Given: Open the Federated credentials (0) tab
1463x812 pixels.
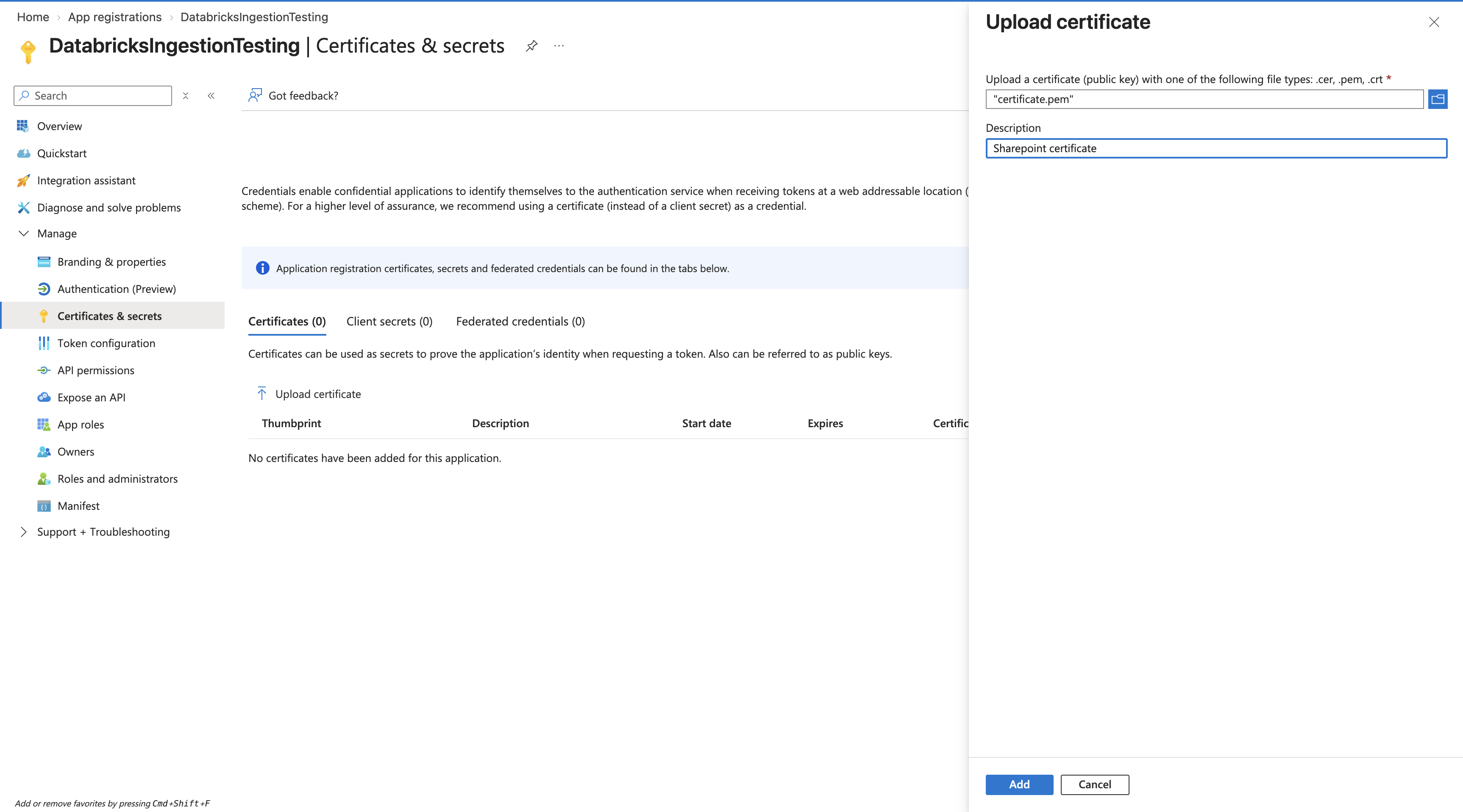Looking at the screenshot, I should pyautogui.click(x=520, y=322).
